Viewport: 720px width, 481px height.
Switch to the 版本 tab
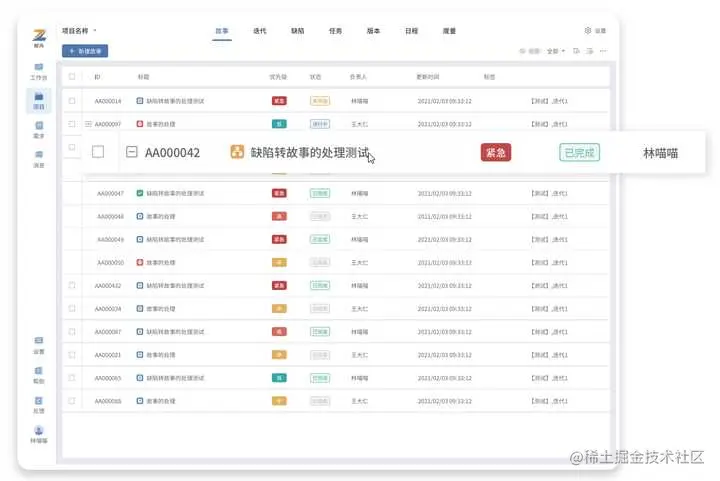(x=373, y=31)
